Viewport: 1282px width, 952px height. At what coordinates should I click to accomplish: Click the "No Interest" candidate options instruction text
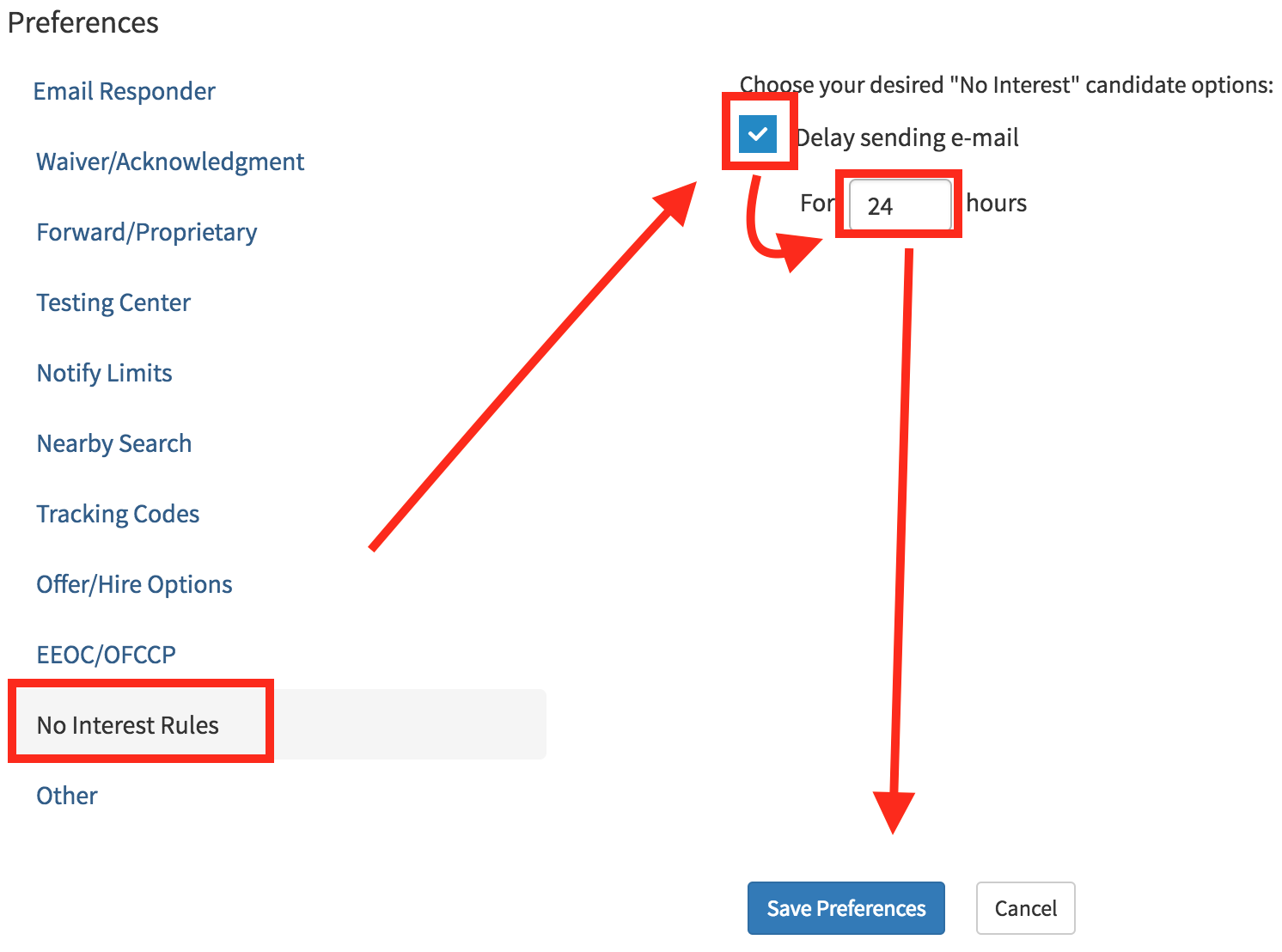pyautogui.click(x=1006, y=85)
